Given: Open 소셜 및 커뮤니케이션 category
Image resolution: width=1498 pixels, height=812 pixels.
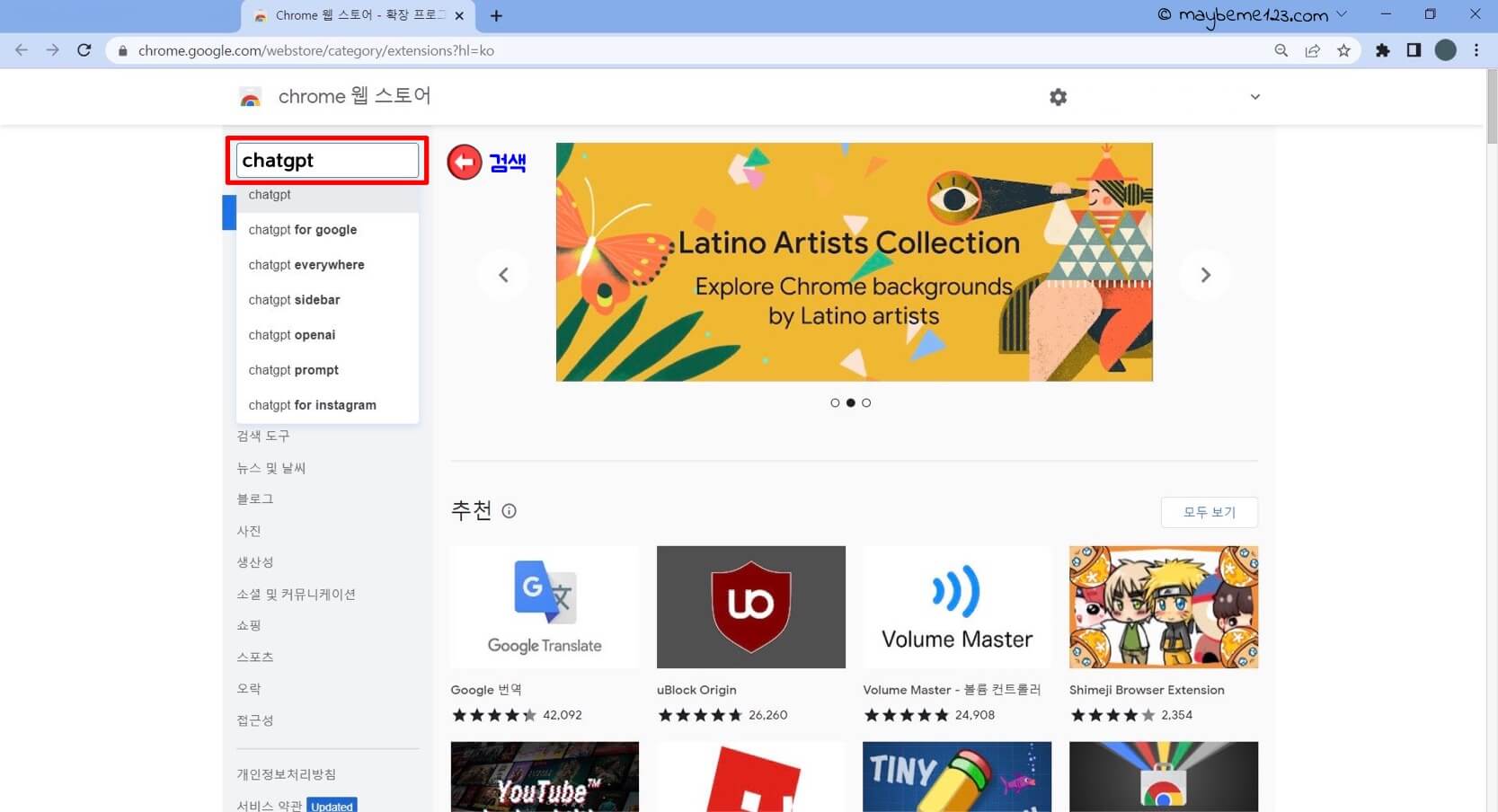Looking at the screenshot, I should (x=297, y=595).
